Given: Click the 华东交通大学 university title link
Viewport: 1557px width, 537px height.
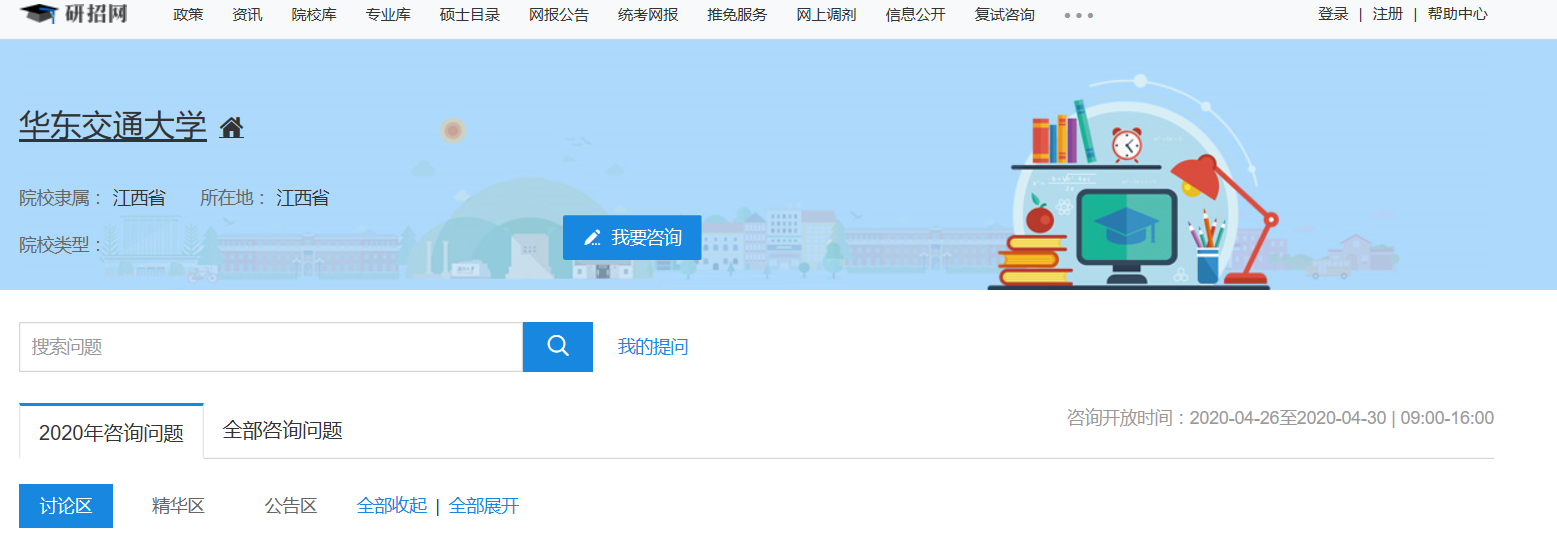Looking at the screenshot, I should coord(112,126).
